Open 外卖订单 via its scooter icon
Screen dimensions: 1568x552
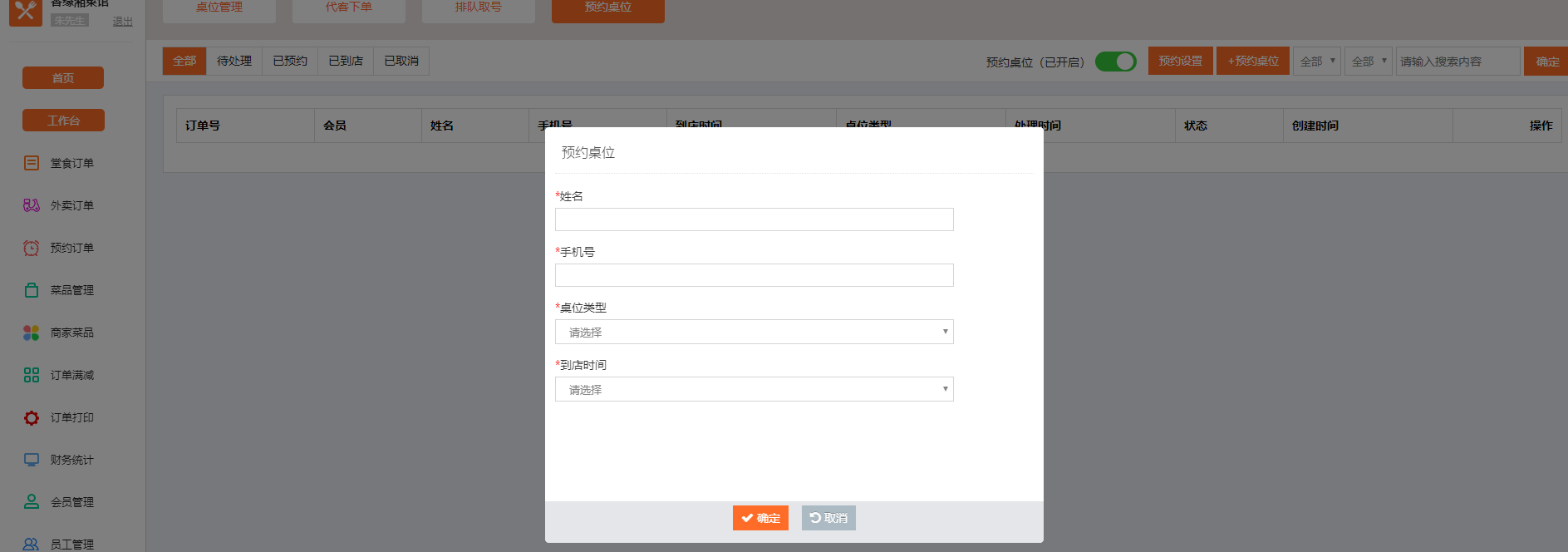point(32,205)
